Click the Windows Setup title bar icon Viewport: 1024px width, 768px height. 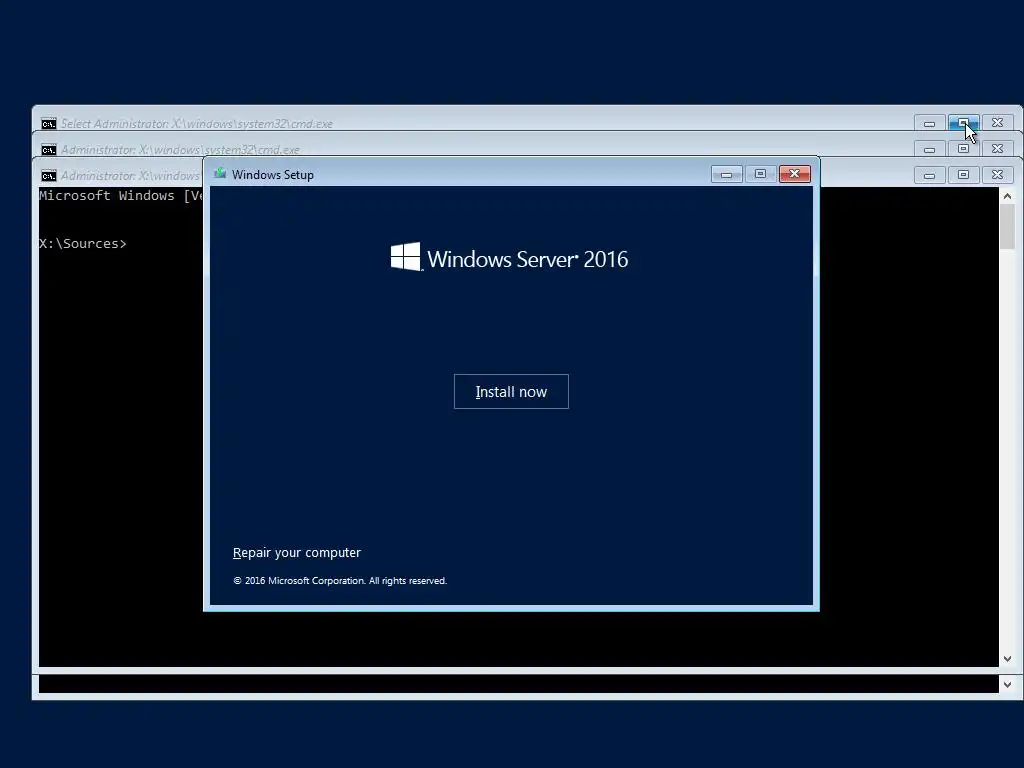click(x=220, y=174)
